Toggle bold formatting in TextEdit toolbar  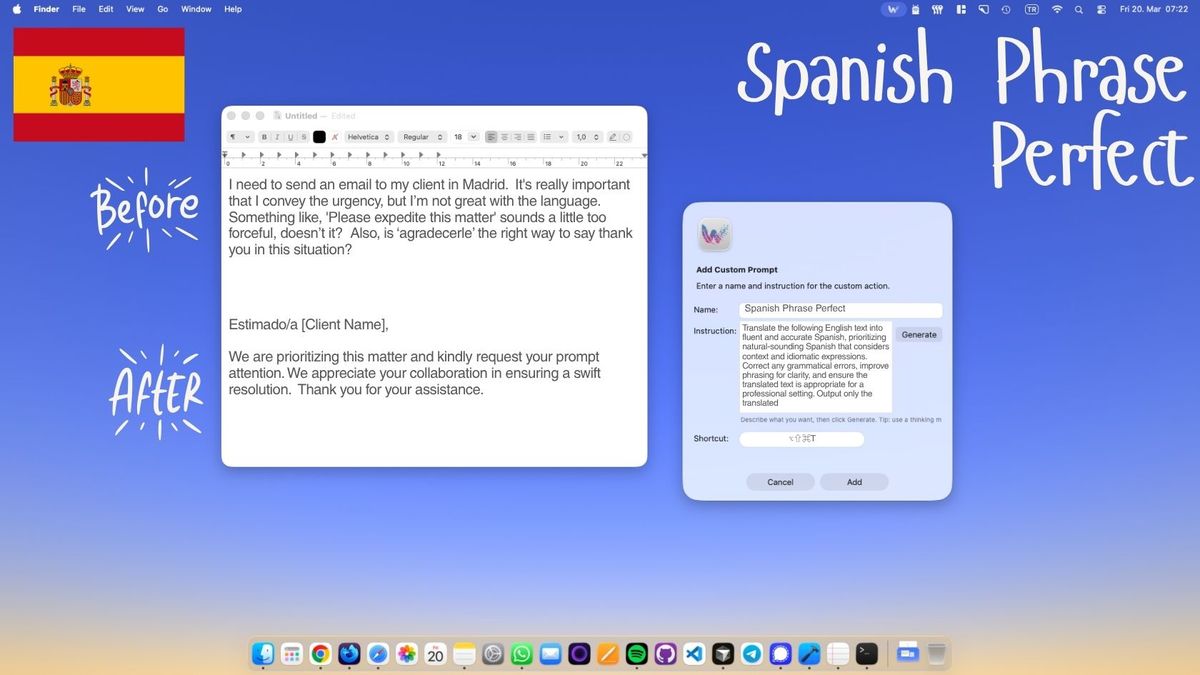(265, 137)
